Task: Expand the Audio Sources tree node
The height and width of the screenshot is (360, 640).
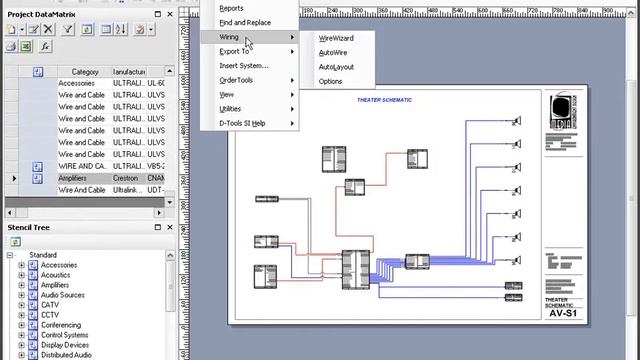Action: click(21, 295)
